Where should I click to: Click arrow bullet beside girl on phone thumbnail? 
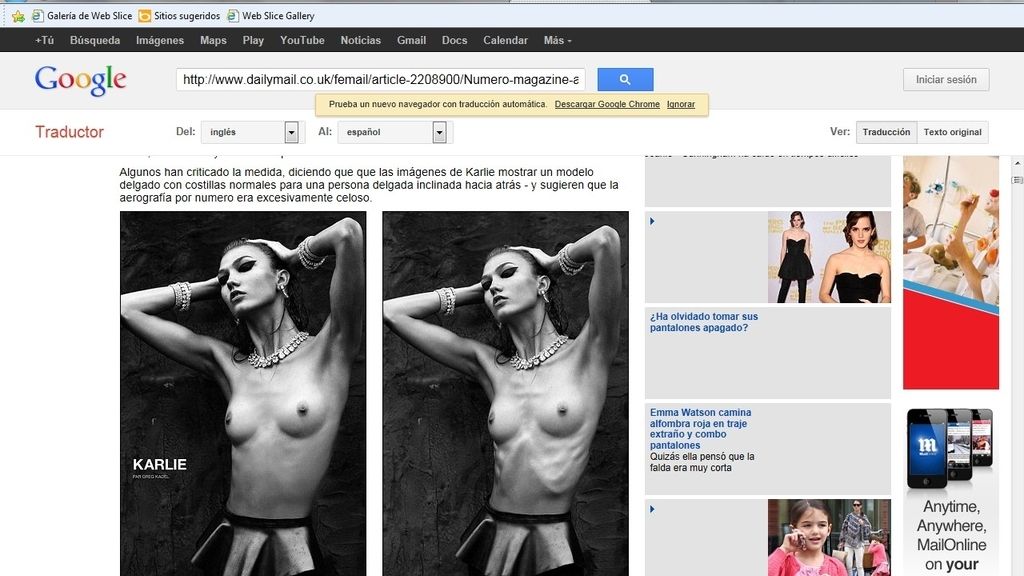click(x=652, y=509)
